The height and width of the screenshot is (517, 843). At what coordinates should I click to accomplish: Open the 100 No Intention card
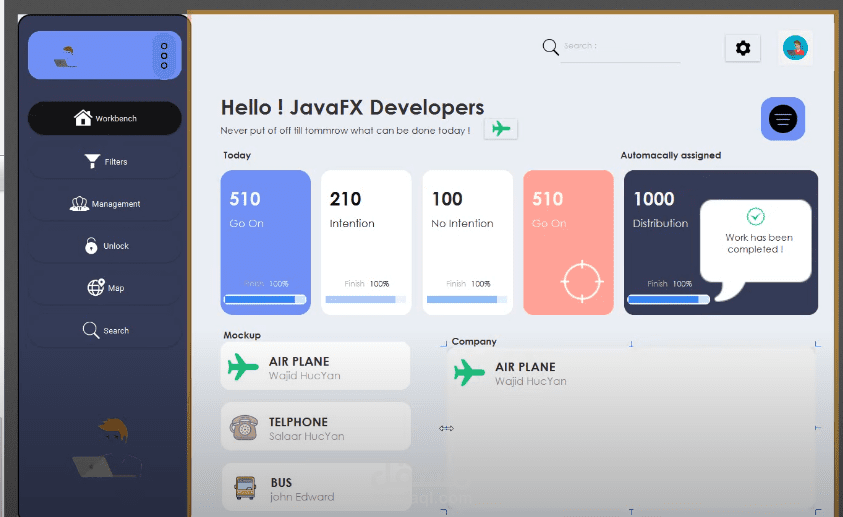(x=468, y=242)
